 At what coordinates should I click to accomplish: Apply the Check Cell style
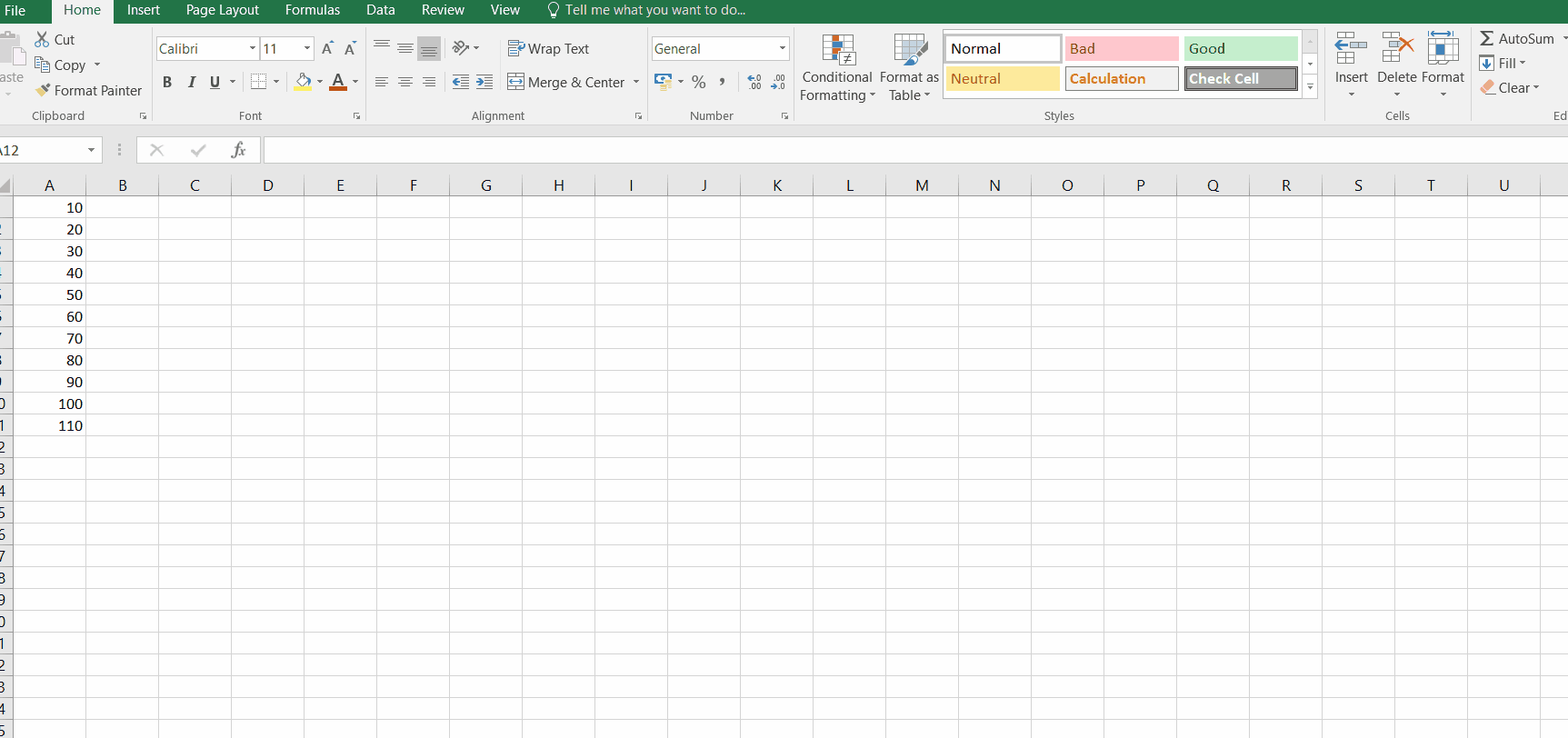tap(1241, 78)
